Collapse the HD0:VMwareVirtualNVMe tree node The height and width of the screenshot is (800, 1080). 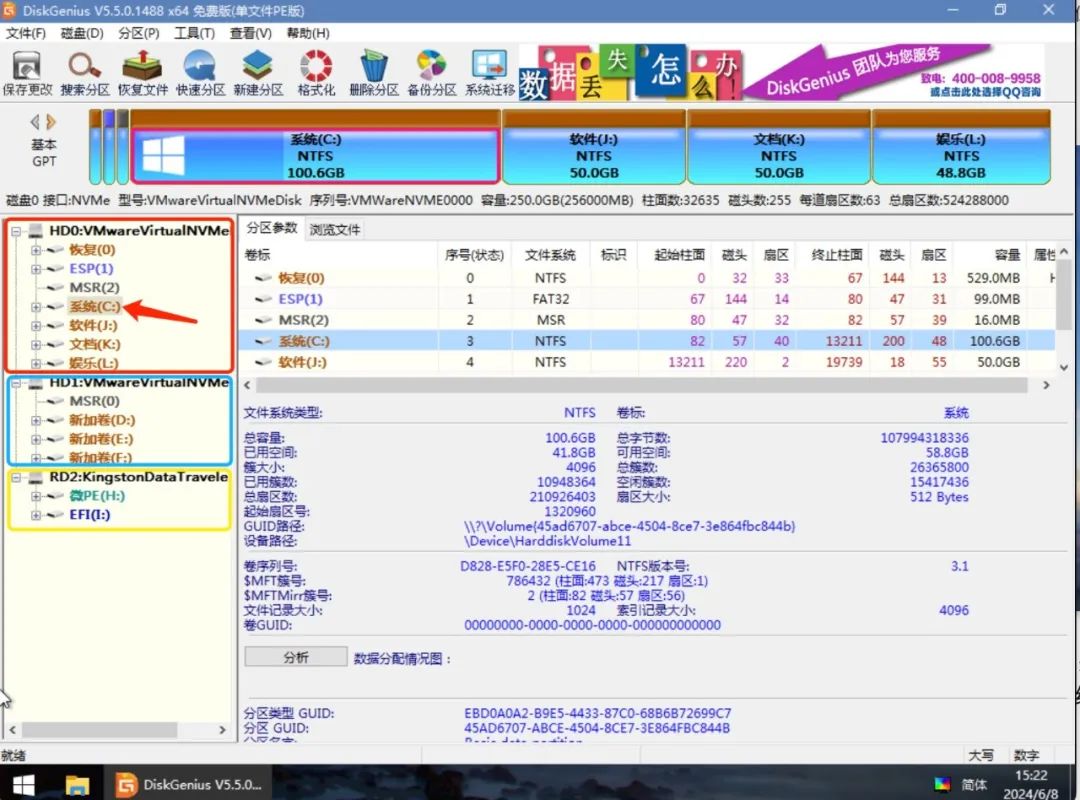pyautogui.click(x=16, y=231)
